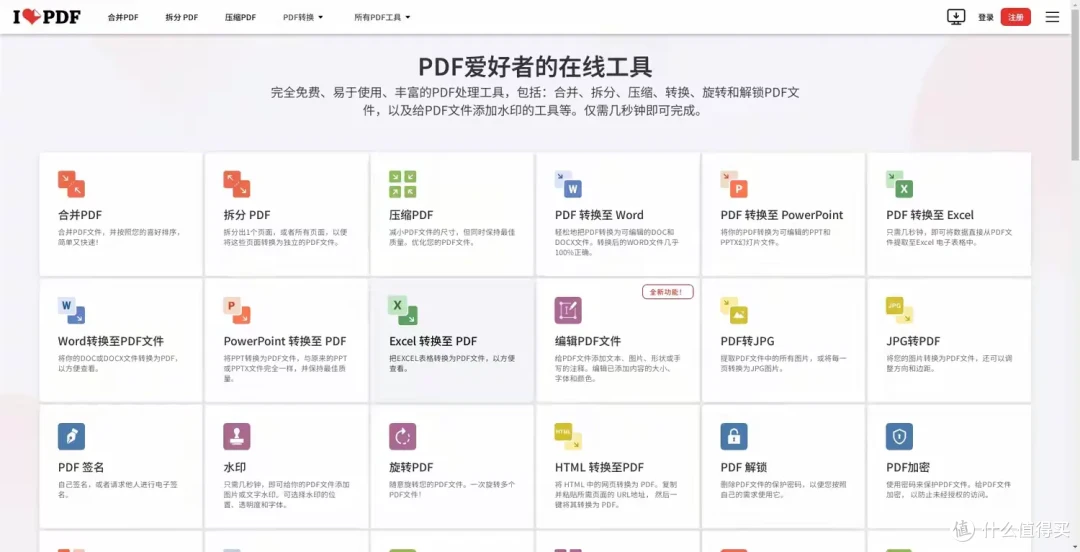
Task: Click the 旋转PDF description text
Action: coord(452,489)
